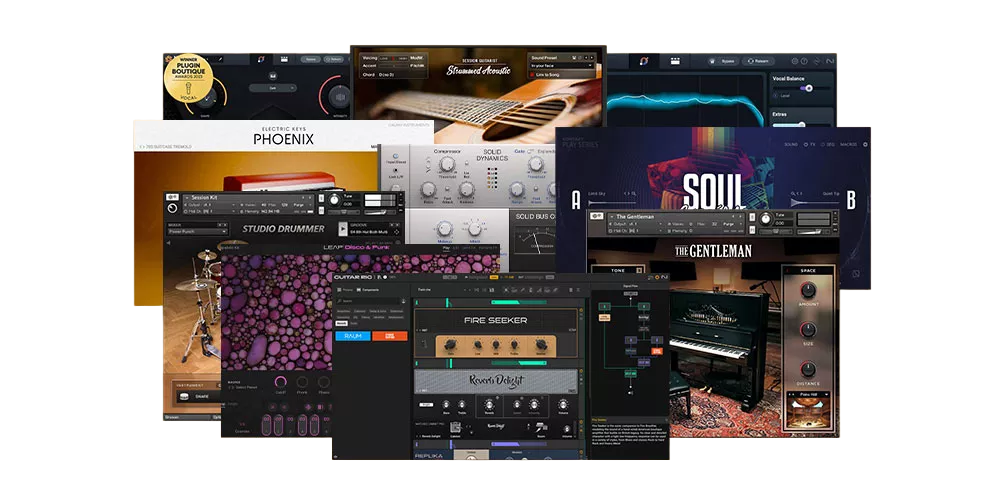Click the next instrument arrow beside Session Kit
The height and width of the screenshot is (500, 1000).
(310, 198)
